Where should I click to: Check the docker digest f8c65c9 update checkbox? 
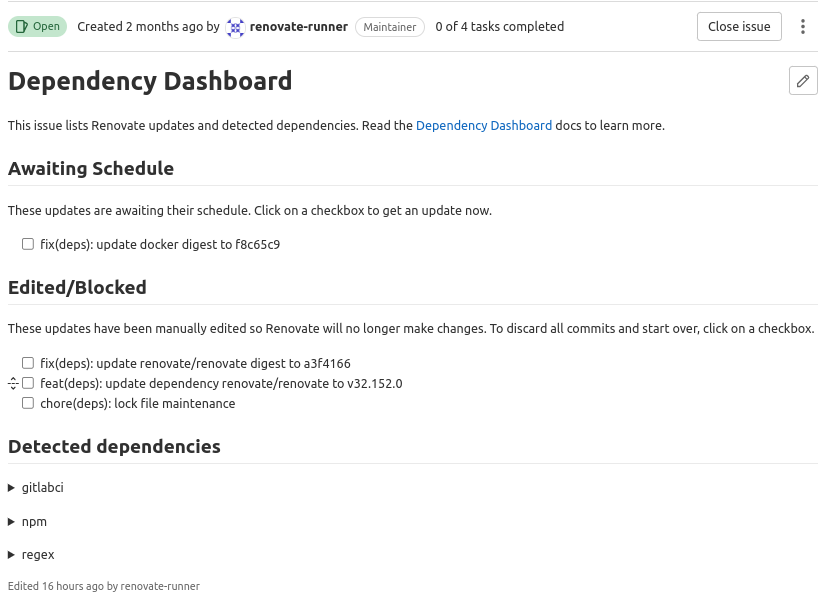pyautogui.click(x=27, y=243)
